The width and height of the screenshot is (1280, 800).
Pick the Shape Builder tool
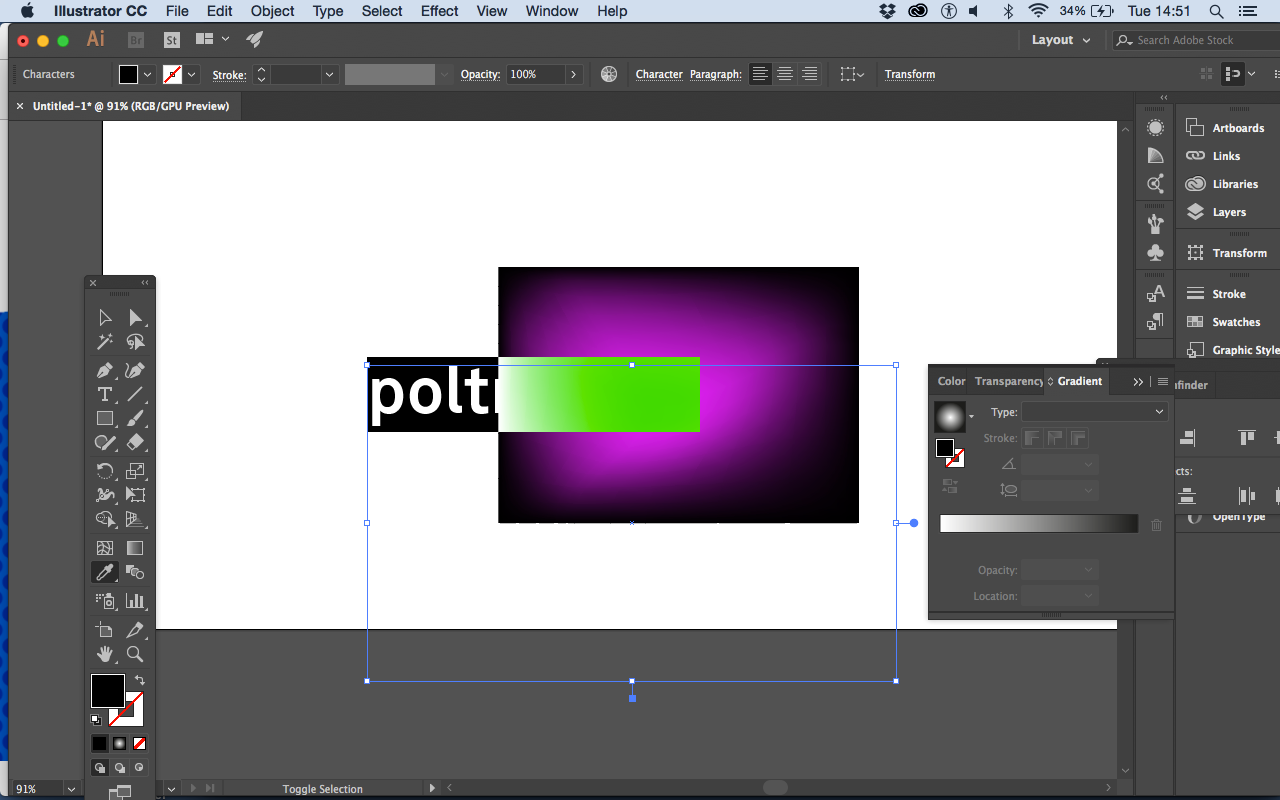coord(105,519)
